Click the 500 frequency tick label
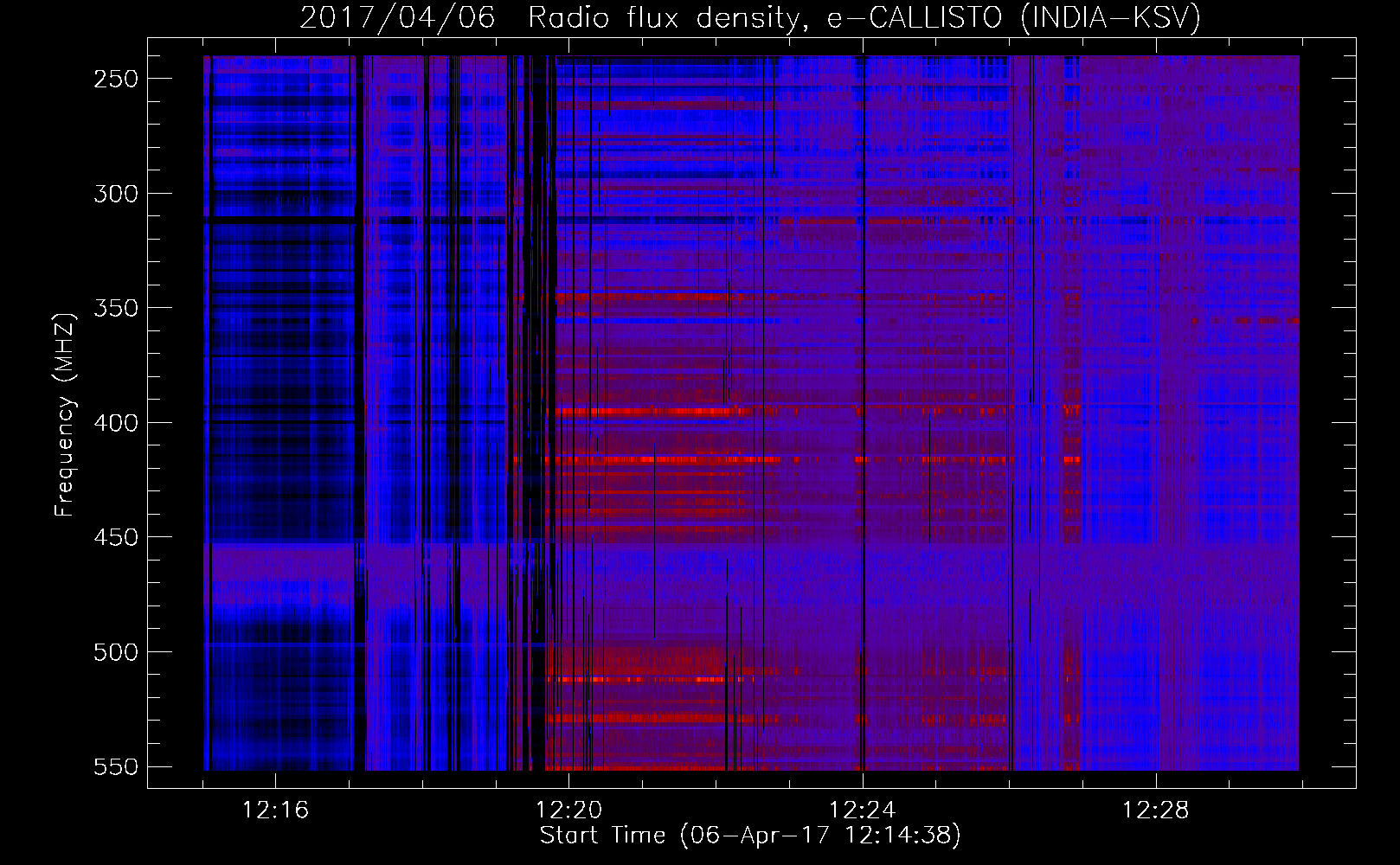1400x865 pixels. [116, 652]
